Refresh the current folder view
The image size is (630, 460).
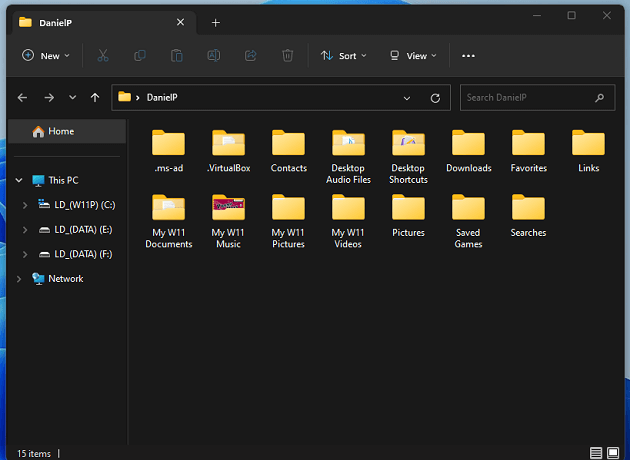pos(435,98)
